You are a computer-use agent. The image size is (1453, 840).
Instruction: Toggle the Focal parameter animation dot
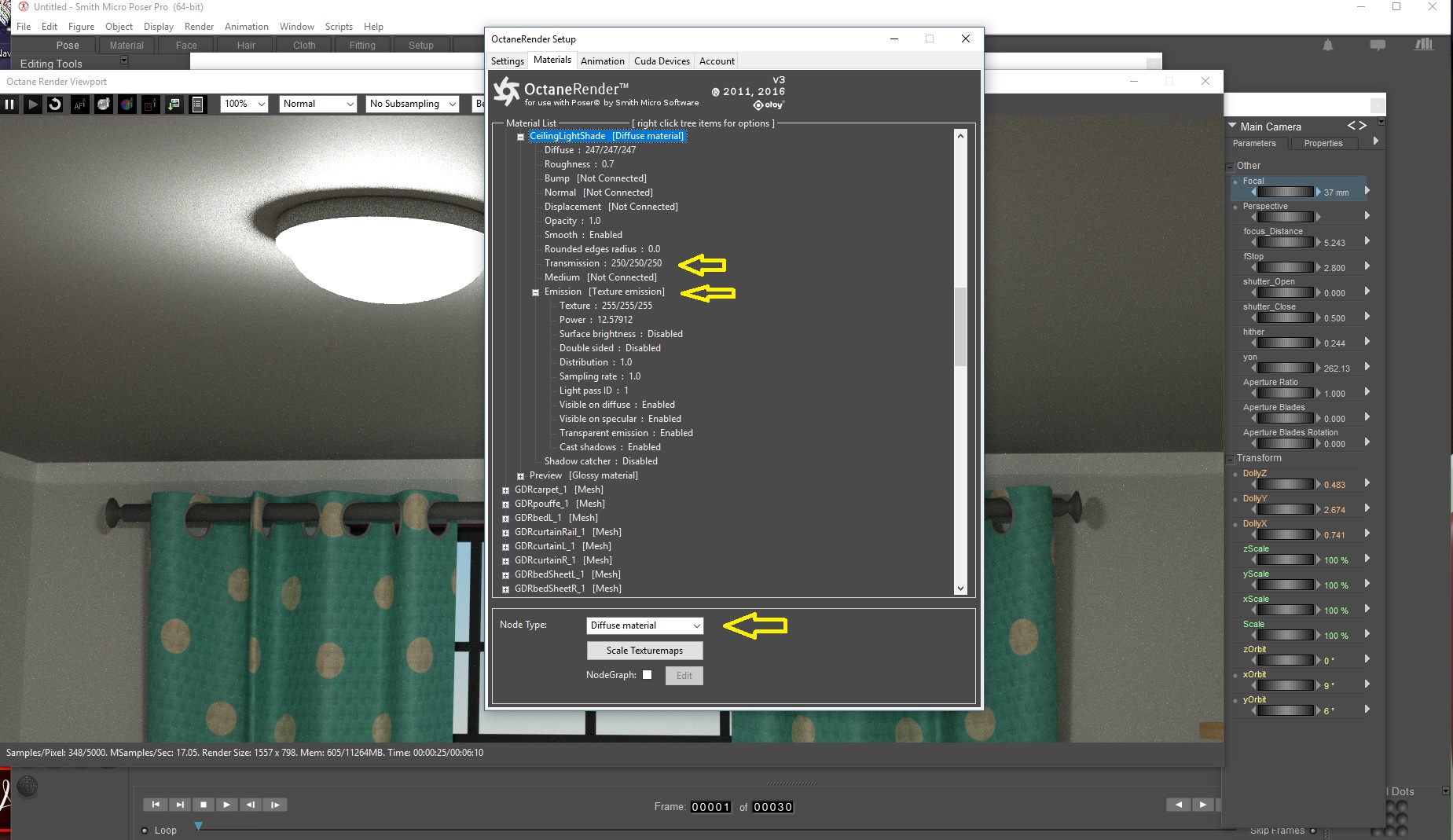pyautogui.click(x=1235, y=182)
